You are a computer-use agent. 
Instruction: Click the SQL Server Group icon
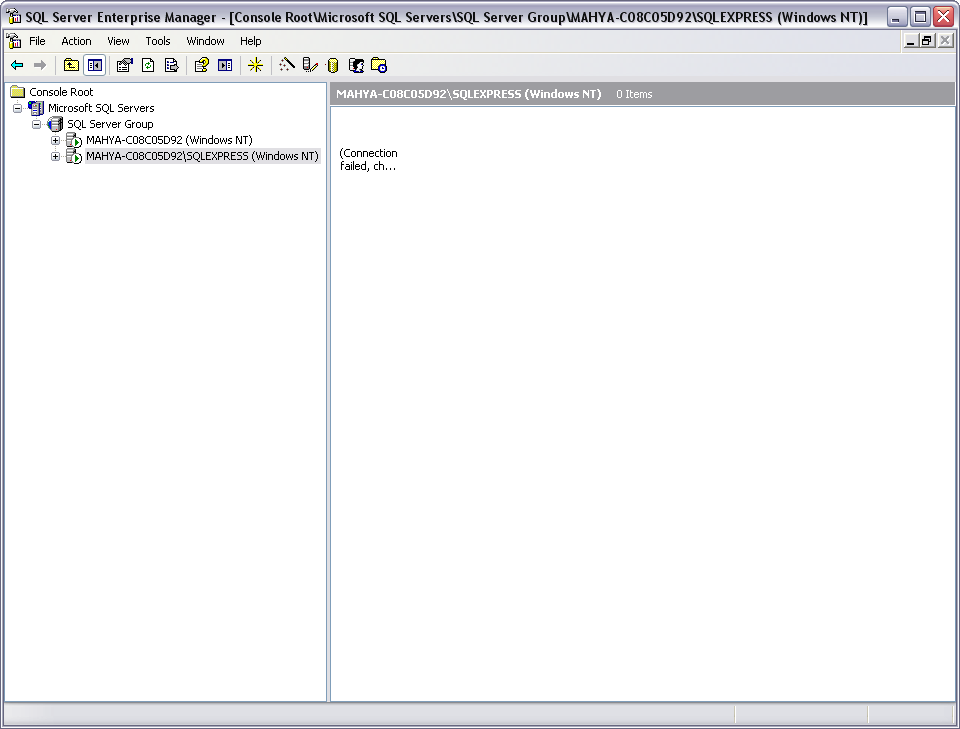point(55,124)
